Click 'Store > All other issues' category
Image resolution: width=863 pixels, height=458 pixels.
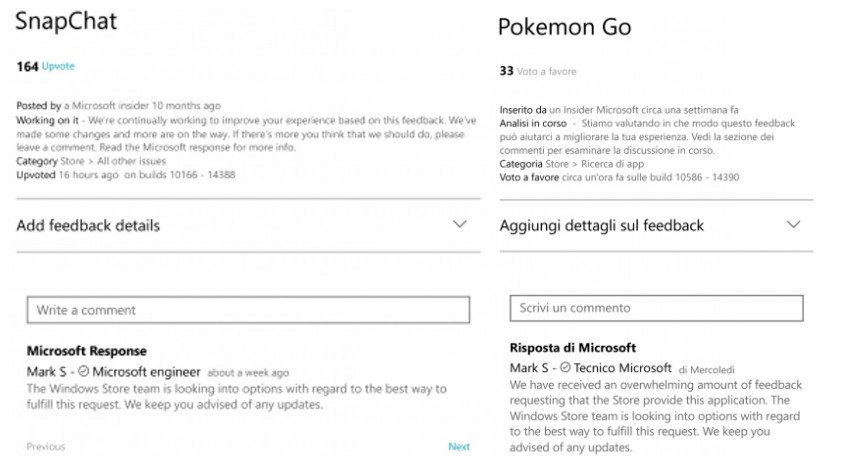click(113, 161)
